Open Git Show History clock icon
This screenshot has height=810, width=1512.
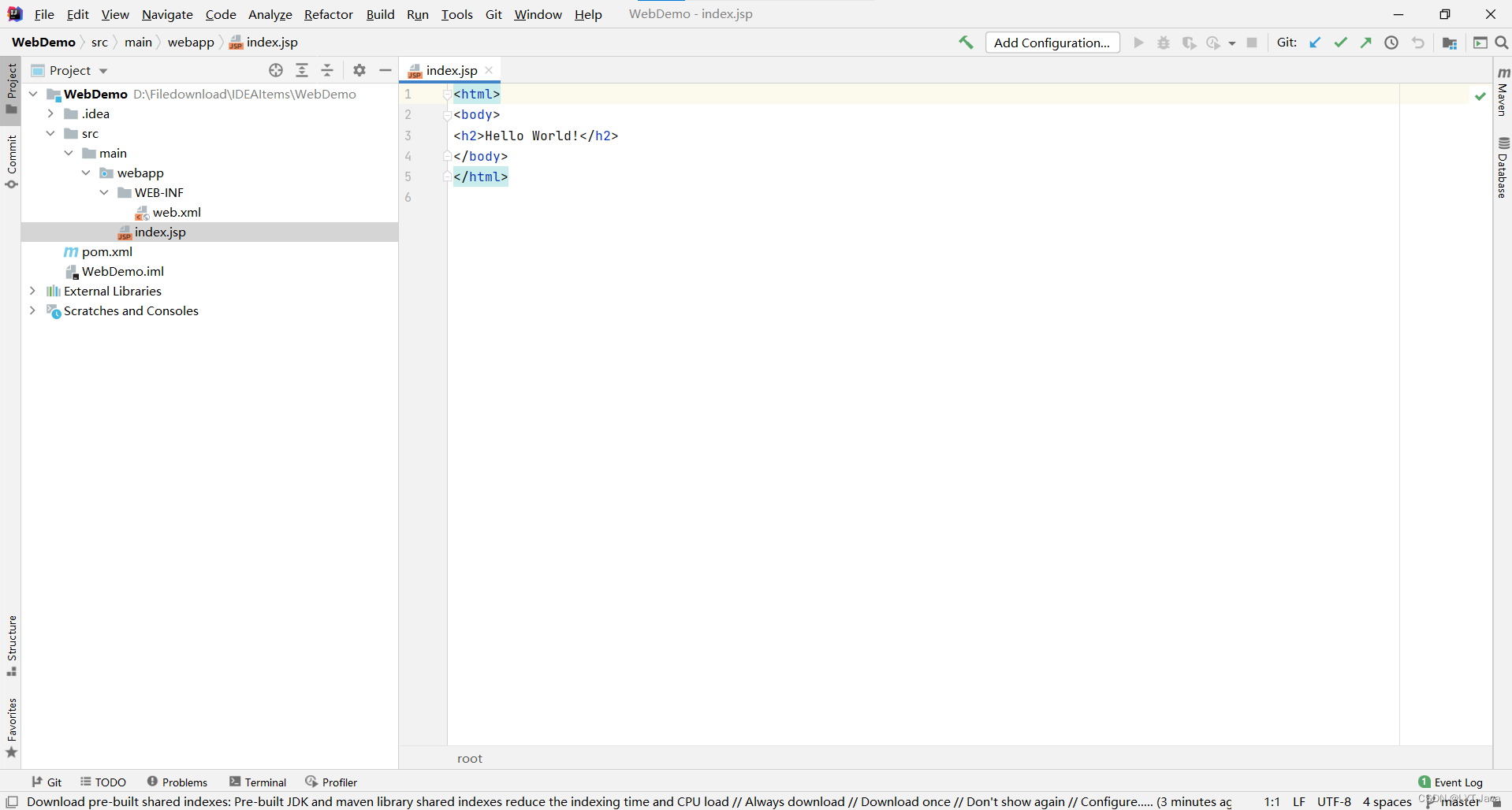(x=1391, y=43)
